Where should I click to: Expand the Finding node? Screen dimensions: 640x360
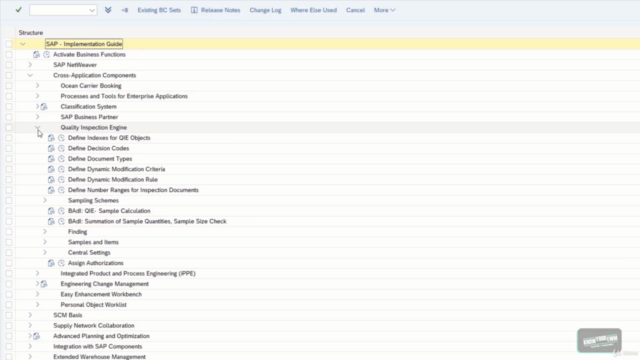click(45, 231)
